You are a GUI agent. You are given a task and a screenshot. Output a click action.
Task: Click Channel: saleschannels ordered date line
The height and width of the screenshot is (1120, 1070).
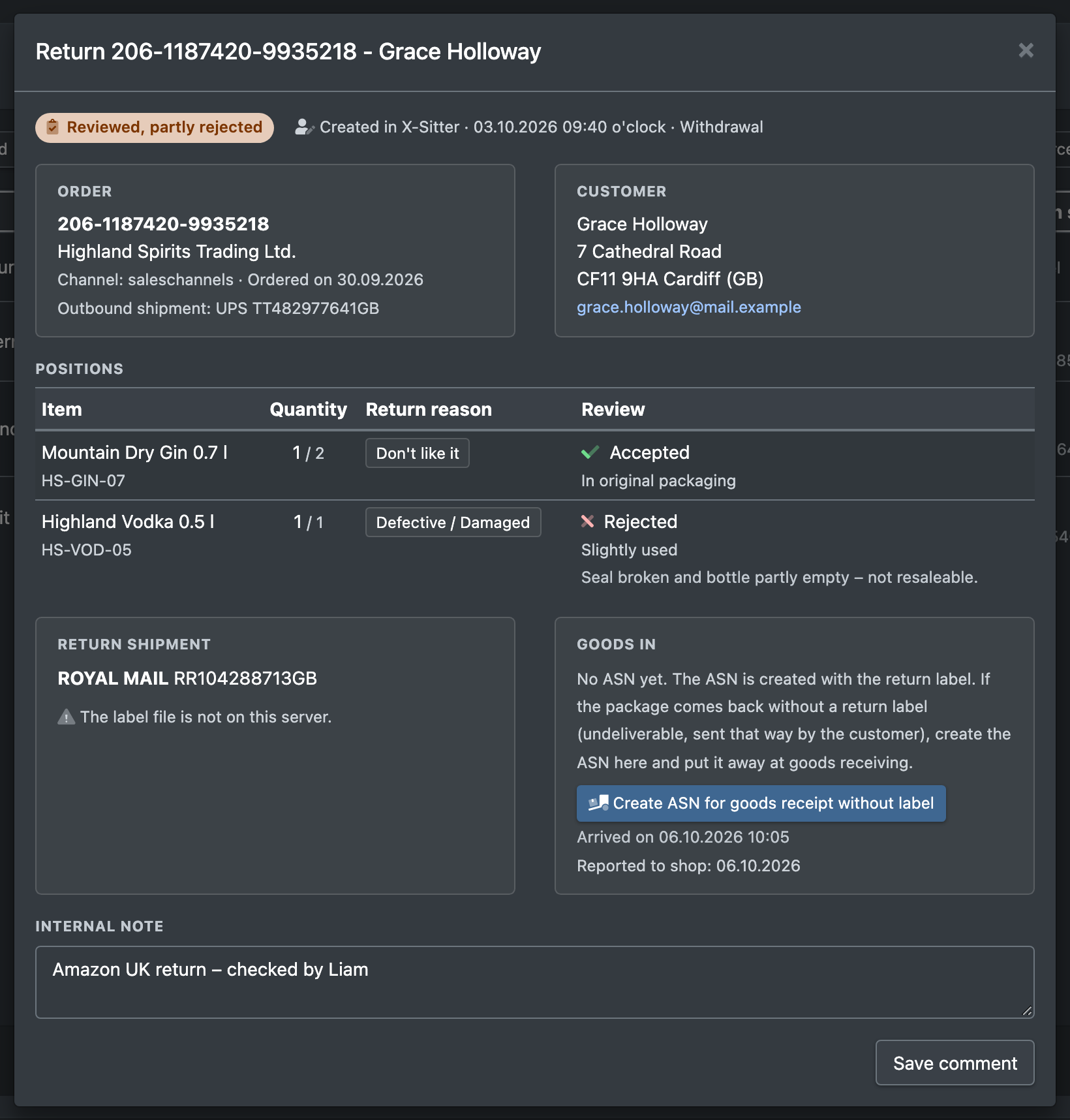240,279
